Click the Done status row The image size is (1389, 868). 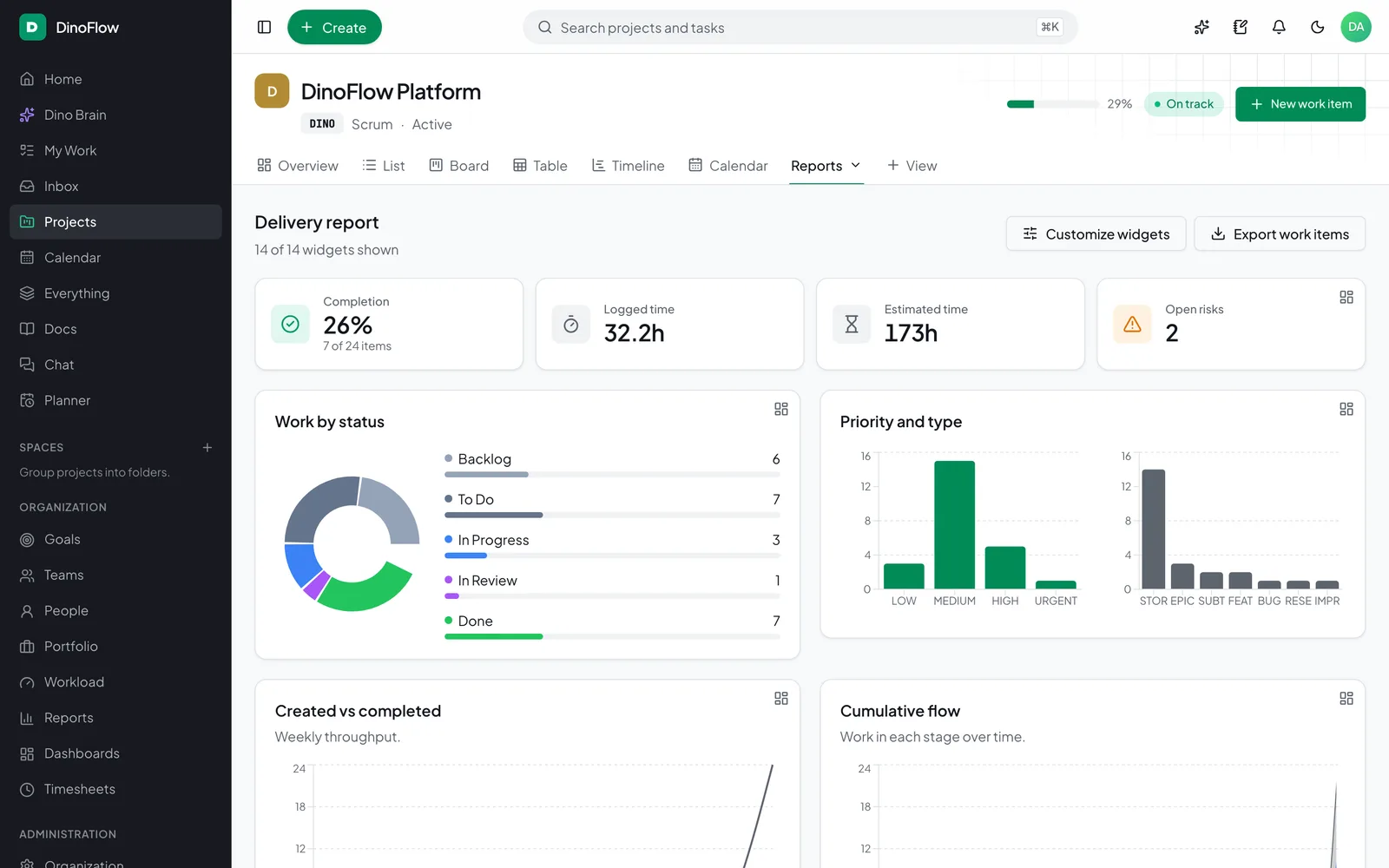[x=612, y=627]
